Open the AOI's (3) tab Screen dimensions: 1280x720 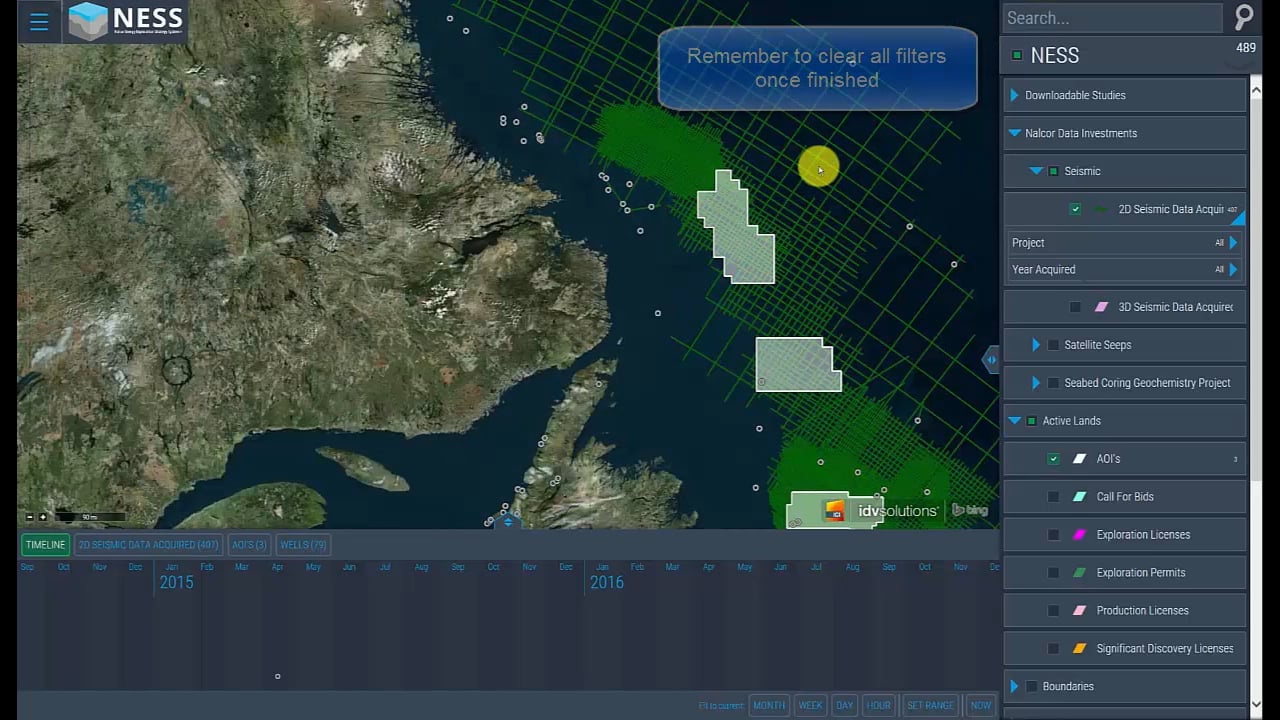tap(249, 545)
